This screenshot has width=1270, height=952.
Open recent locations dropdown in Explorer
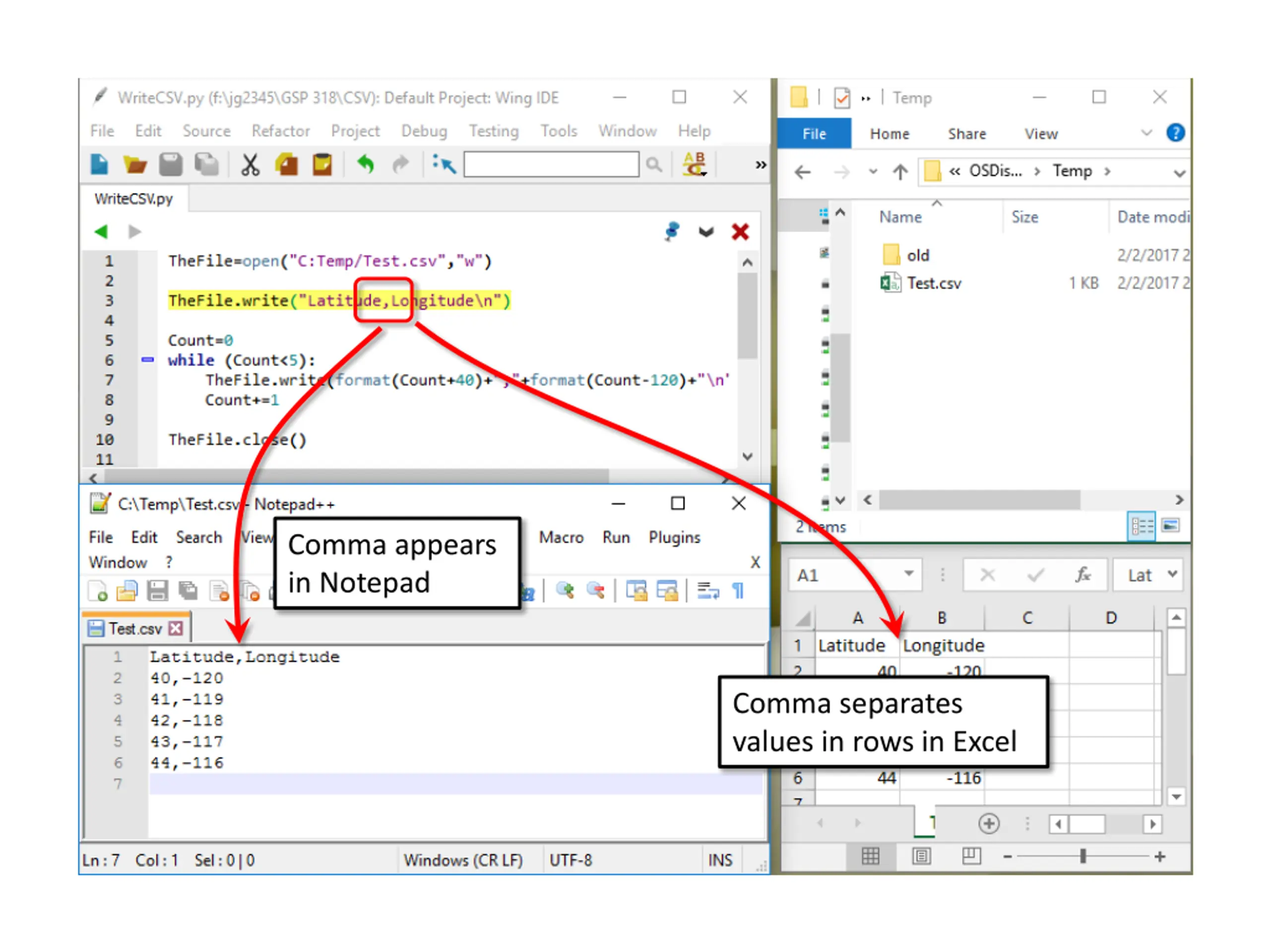point(873,171)
